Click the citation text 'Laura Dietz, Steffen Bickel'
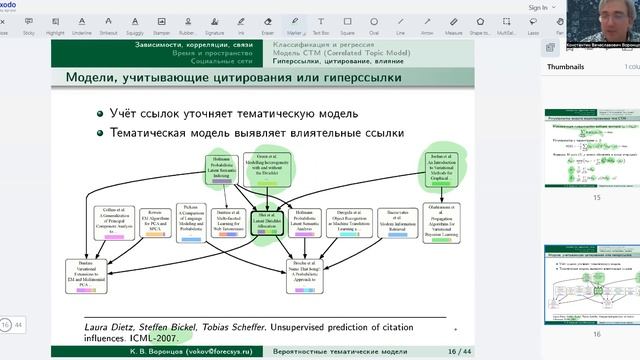Viewport: 640px width, 360px height. pyautogui.click(x=140, y=327)
